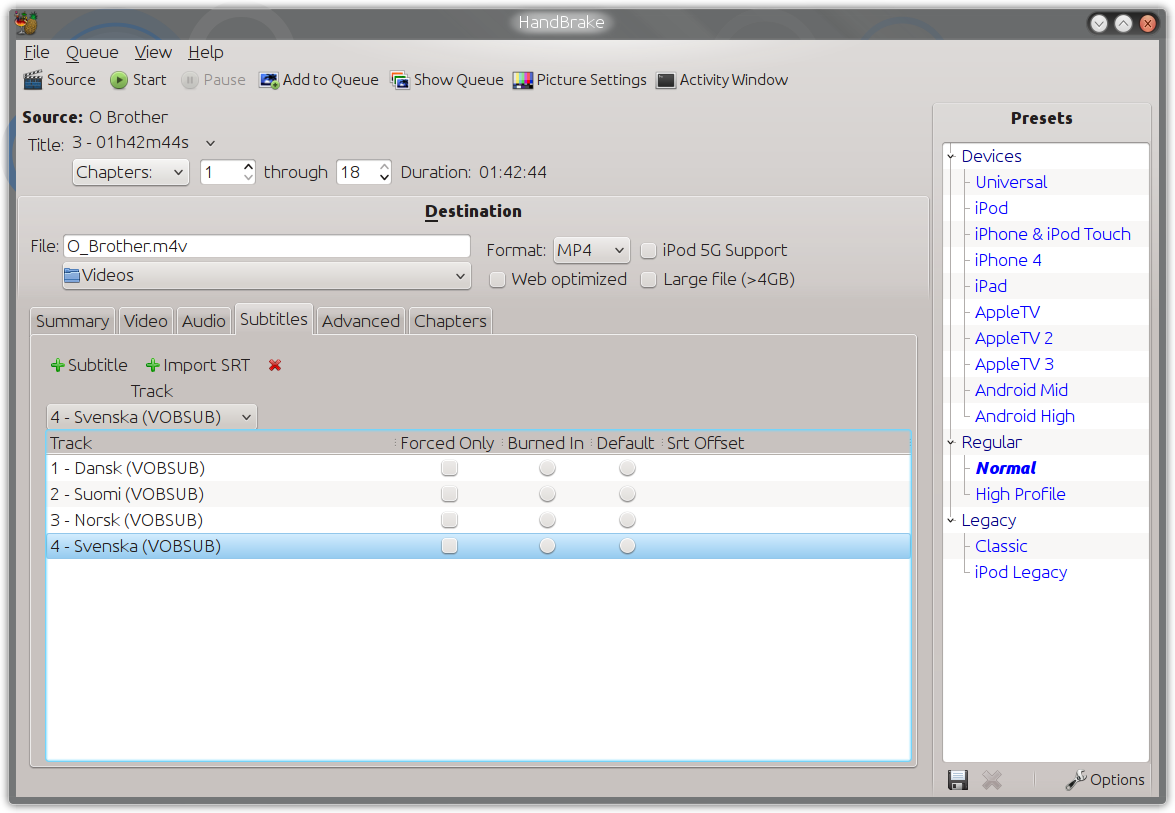Screen dimensions: 1175x813
Task: Collapse the Legacy preset group
Action: 951,521
